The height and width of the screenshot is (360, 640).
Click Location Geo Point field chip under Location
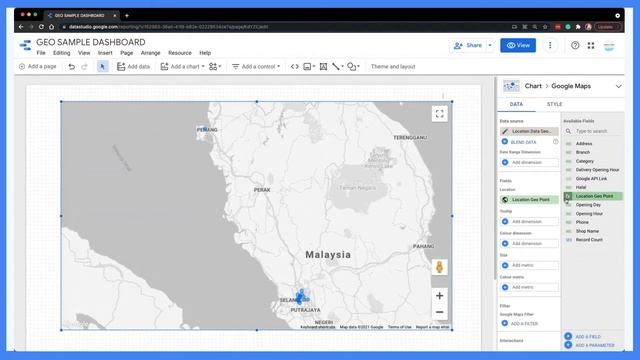[529, 200]
